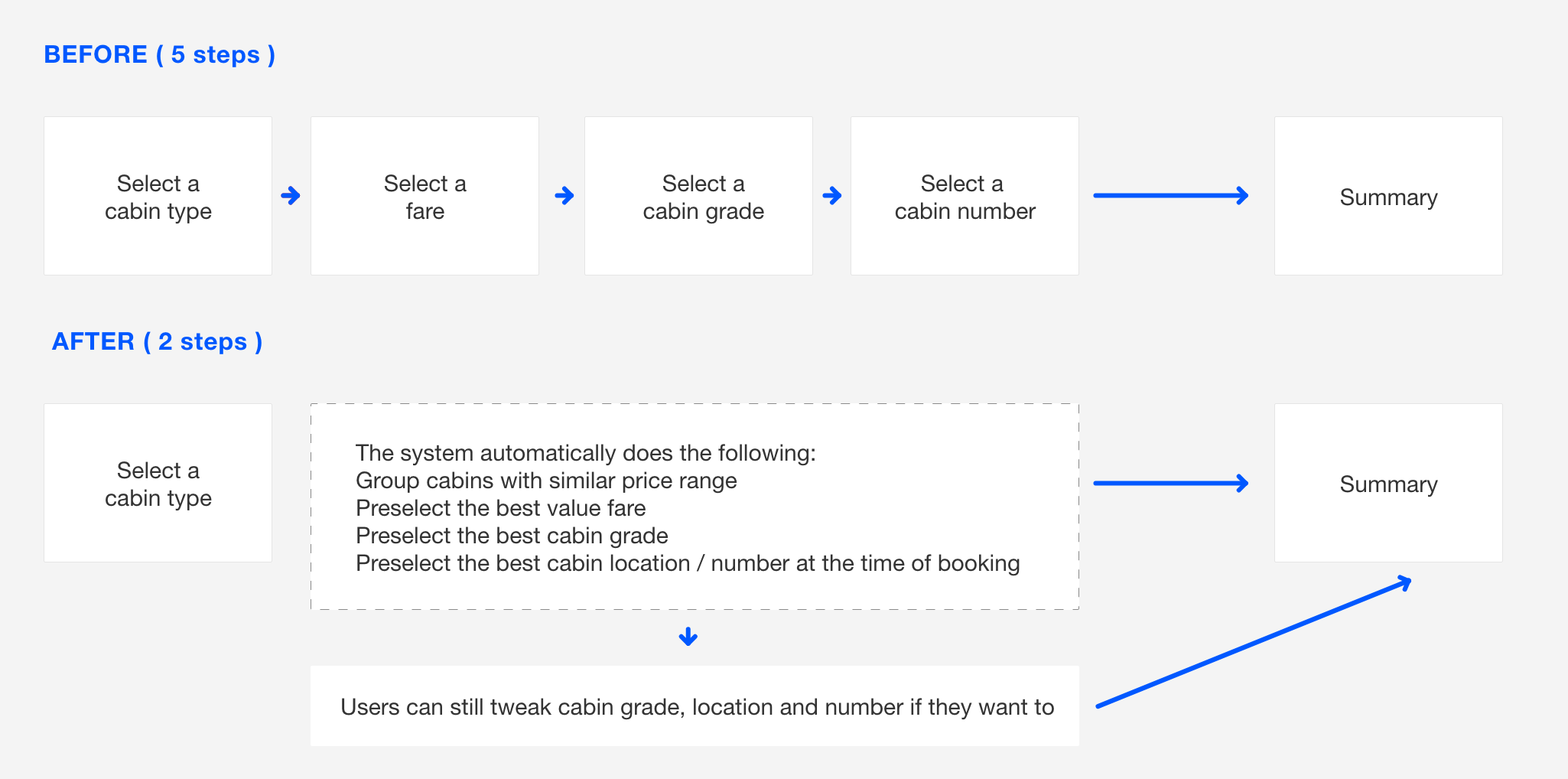Select the 'Select a cabin number' box
The image size is (1568, 779).
(965, 196)
